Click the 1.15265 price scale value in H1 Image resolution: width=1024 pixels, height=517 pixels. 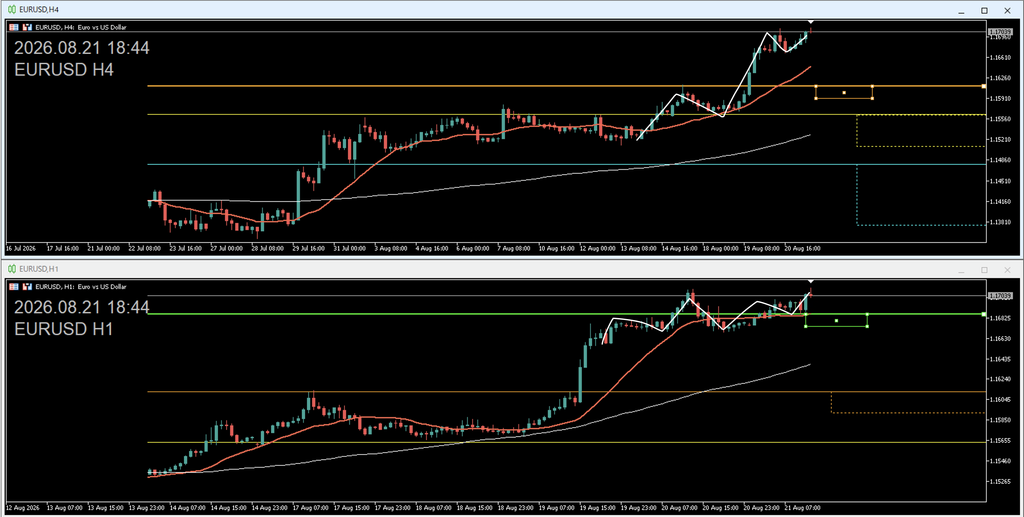[1000, 482]
